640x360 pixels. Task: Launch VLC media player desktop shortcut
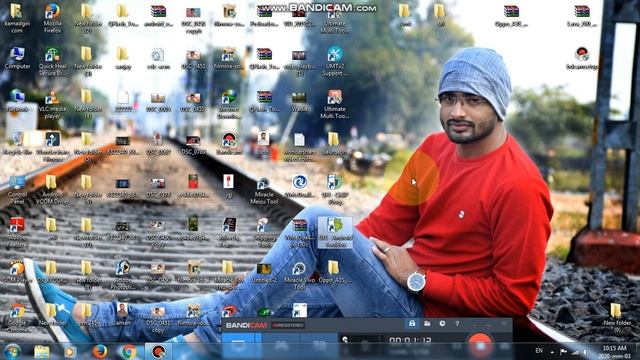click(53, 104)
